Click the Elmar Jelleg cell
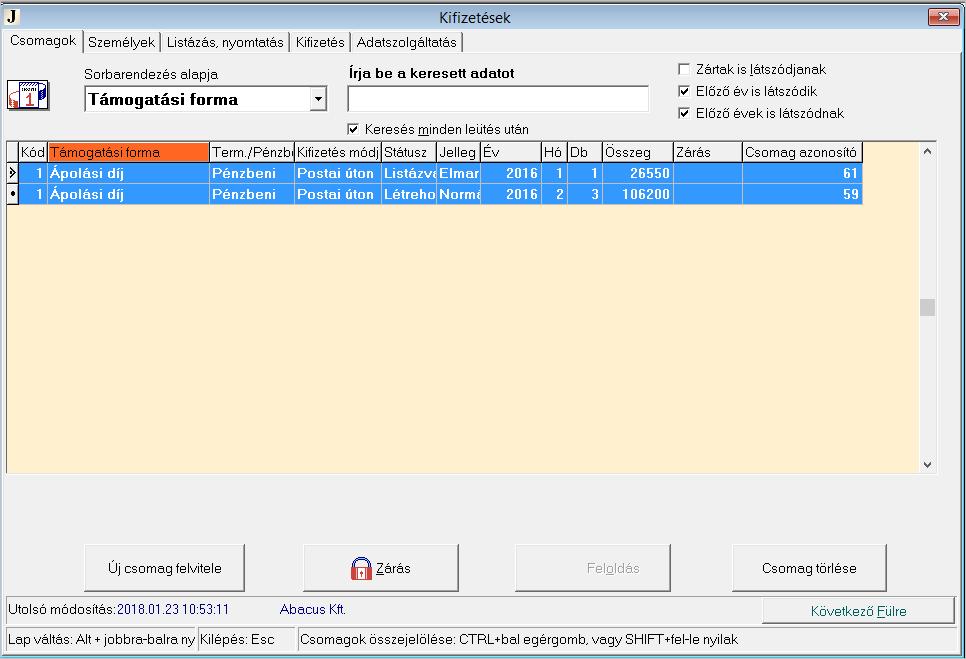The image size is (966, 659). pyautogui.click(x=458, y=173)
